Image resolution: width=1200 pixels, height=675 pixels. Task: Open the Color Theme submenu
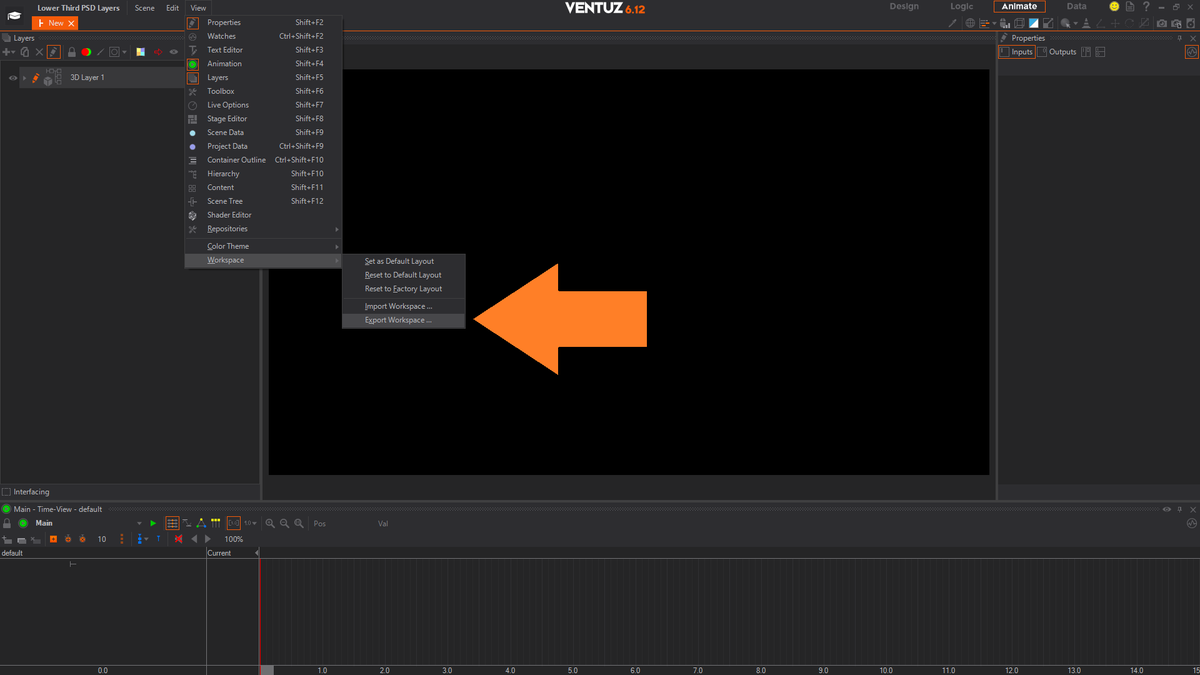263,246
